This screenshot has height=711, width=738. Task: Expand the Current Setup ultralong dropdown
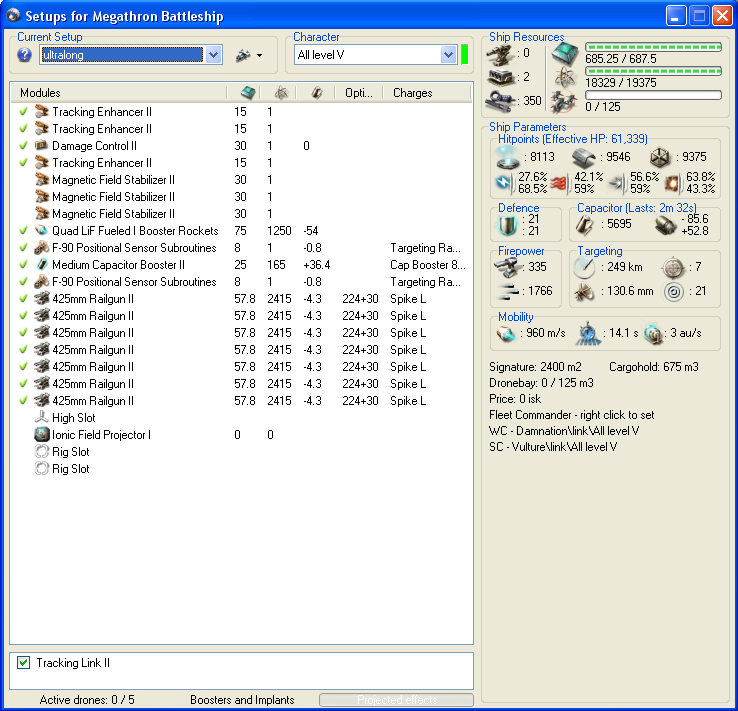213,55
